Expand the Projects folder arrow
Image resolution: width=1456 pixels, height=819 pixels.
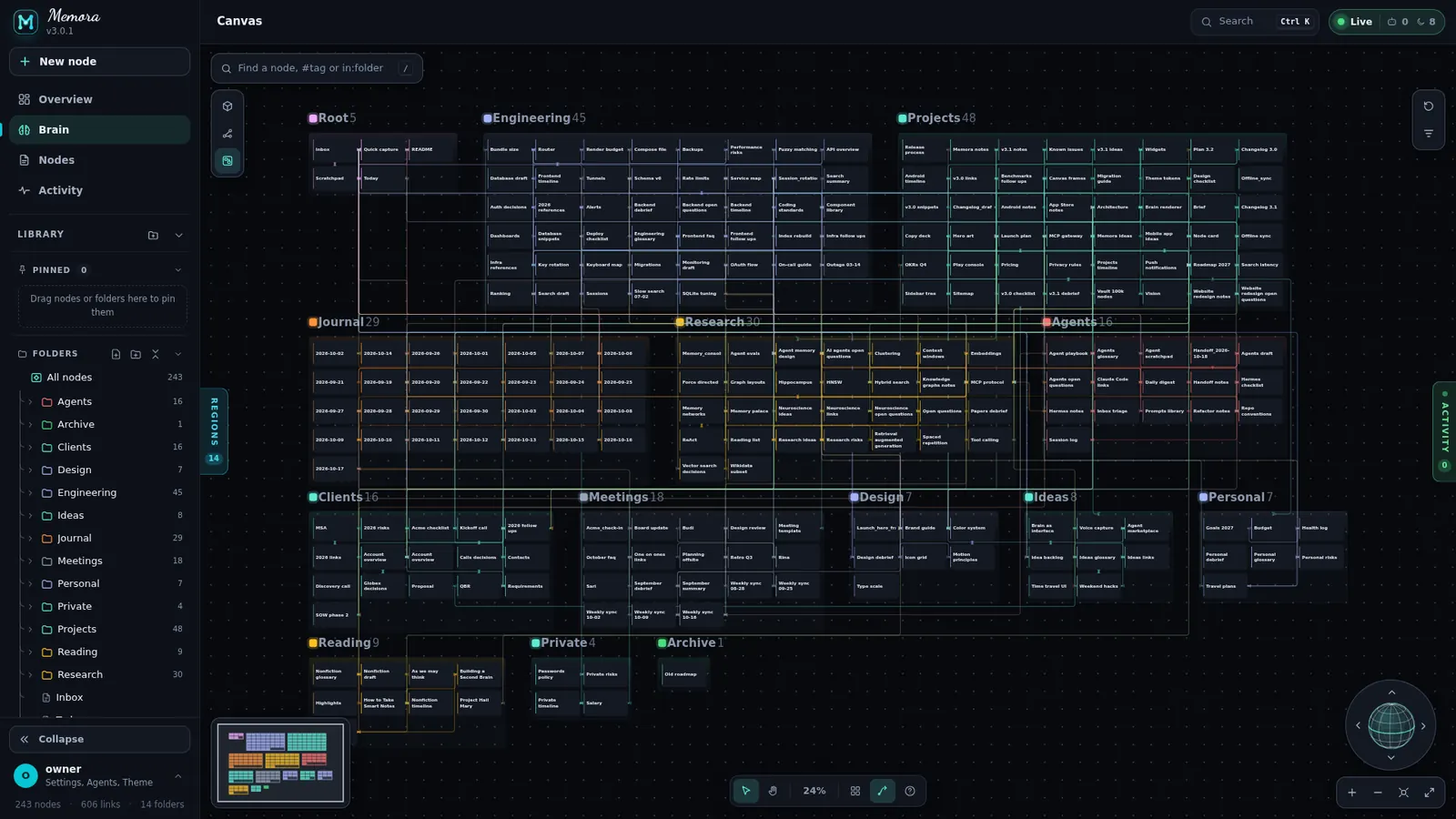[30, 629]
